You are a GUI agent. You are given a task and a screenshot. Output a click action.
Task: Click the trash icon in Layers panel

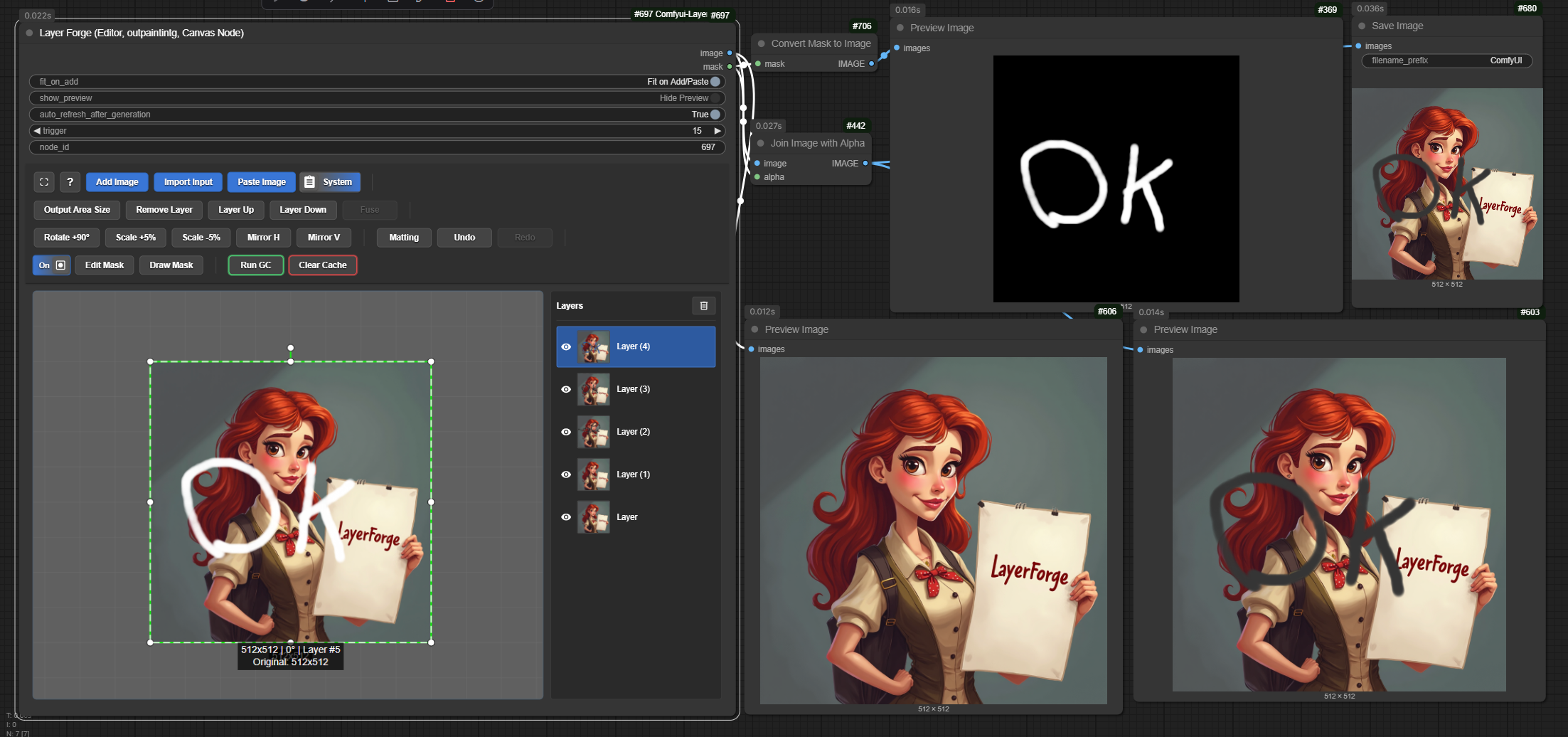click(x=703, y=306)
